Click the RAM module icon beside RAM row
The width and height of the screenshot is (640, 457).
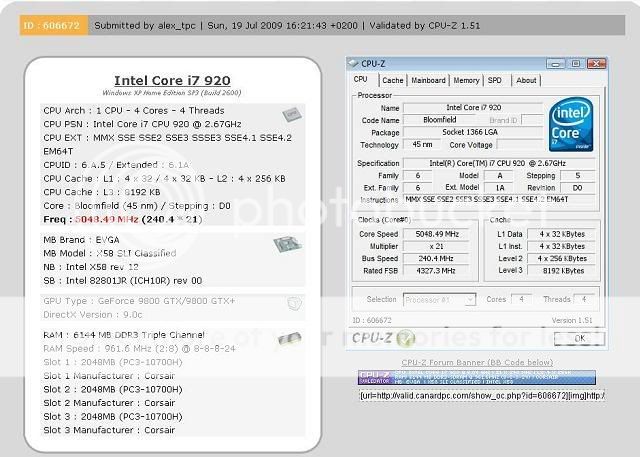tap(289, 338)
